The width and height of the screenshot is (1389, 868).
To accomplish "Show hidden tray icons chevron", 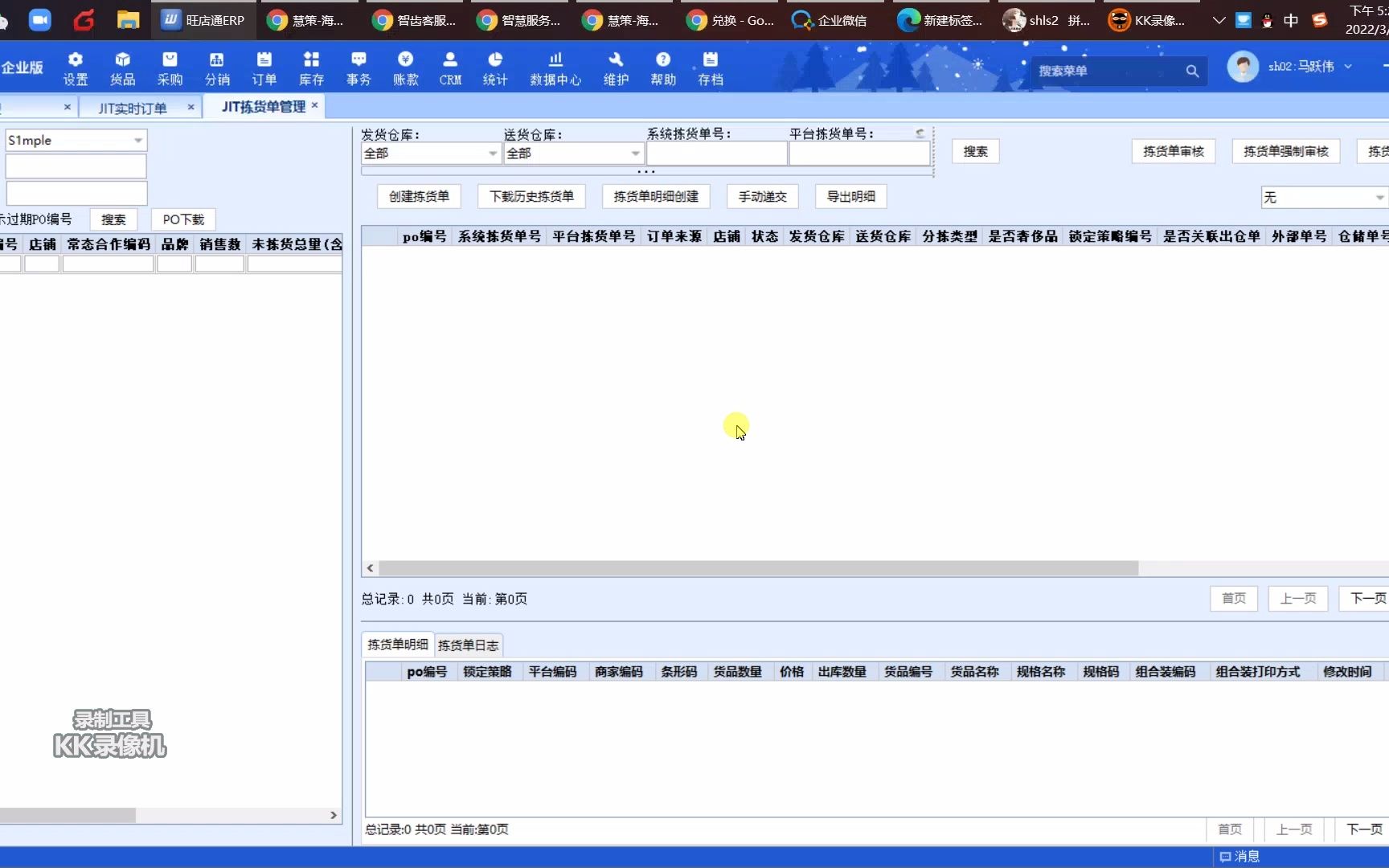I will tap(1219, 20).
